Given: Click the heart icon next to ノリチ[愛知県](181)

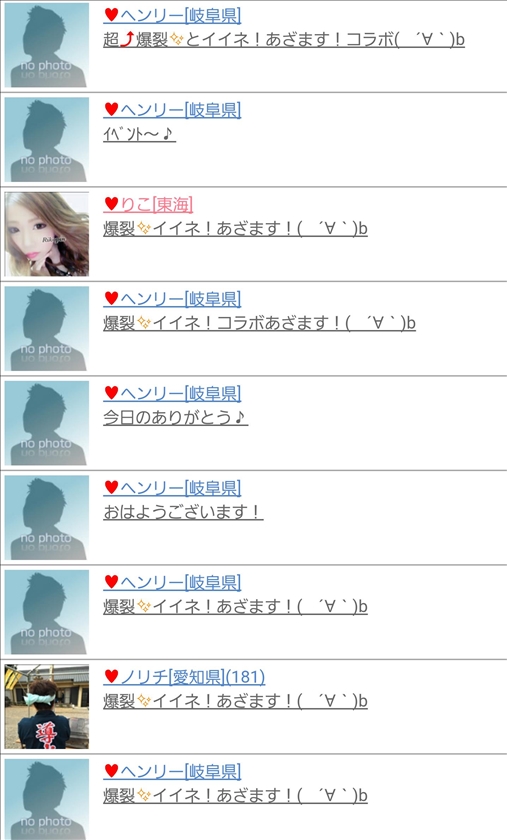Looking at the screenshot, I should click(x=111, y=677).
